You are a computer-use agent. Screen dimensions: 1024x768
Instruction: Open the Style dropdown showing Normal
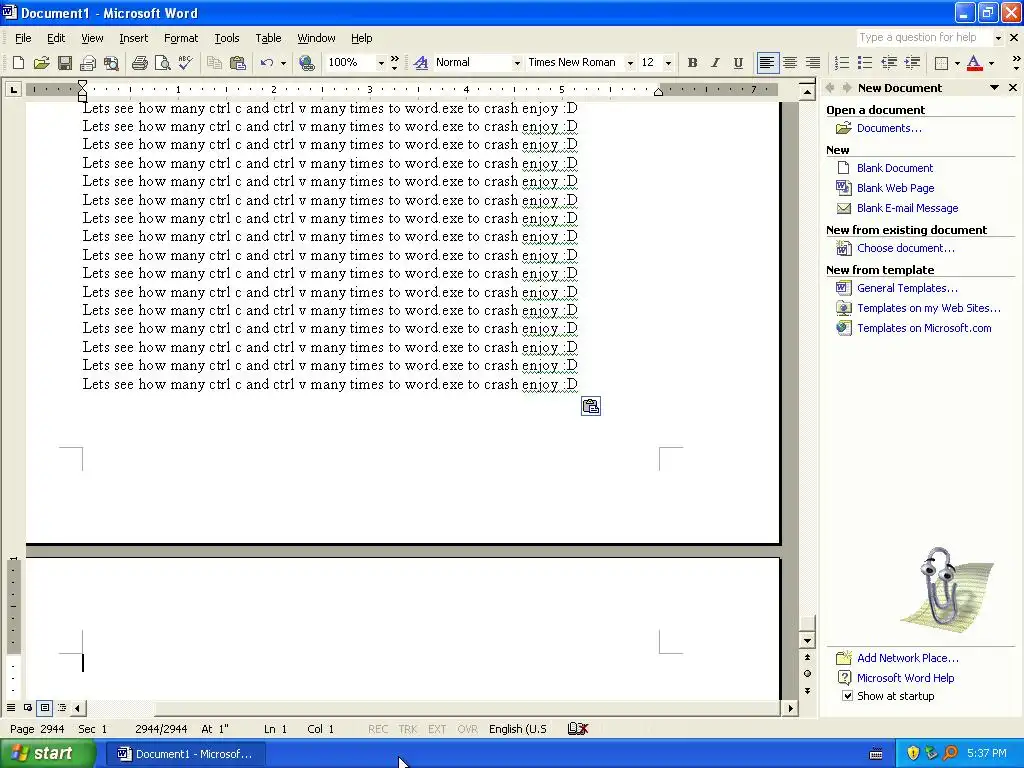point(517,63)
